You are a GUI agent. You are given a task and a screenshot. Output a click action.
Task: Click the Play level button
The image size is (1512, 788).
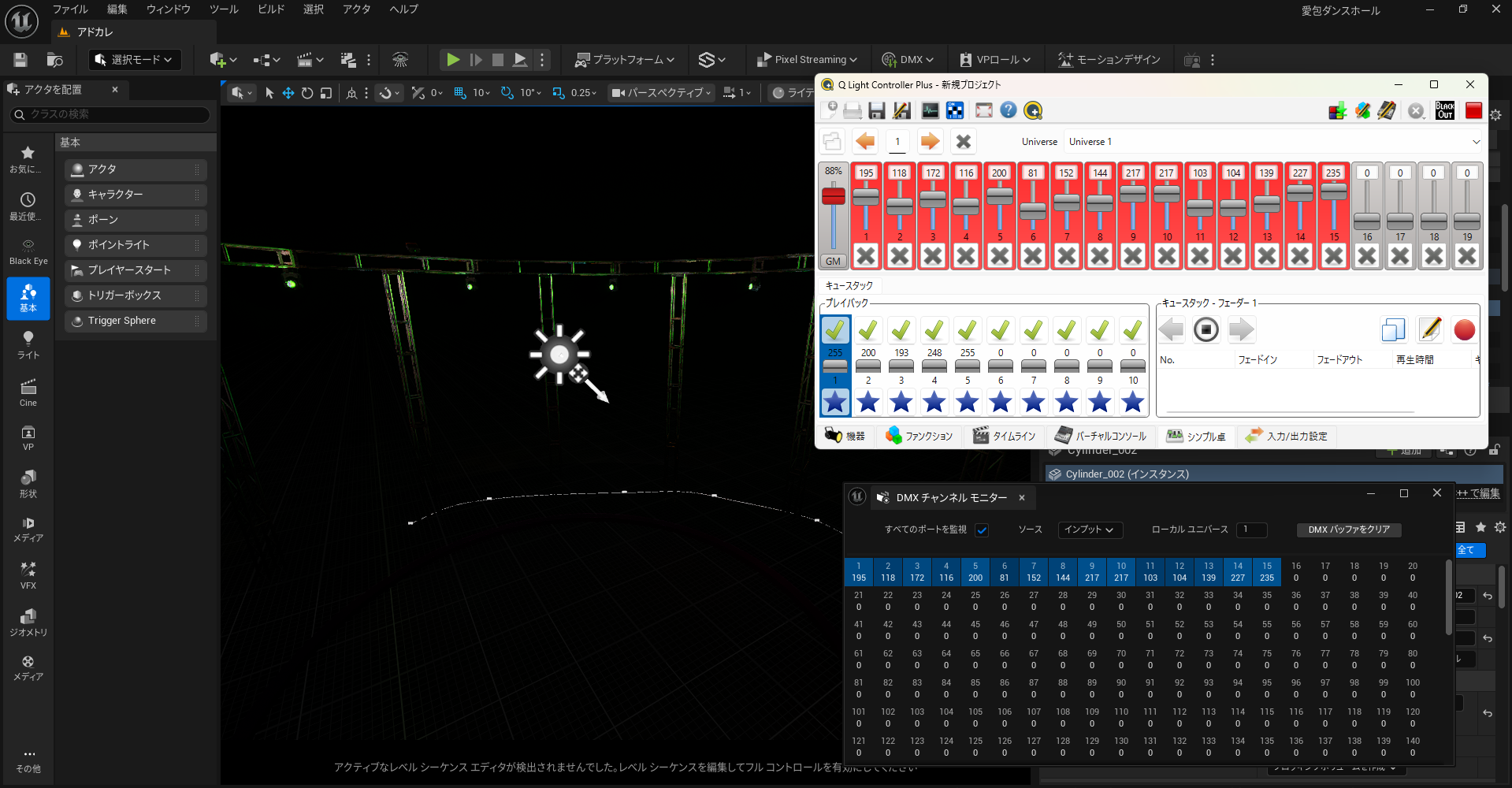(x=452, y=60)
